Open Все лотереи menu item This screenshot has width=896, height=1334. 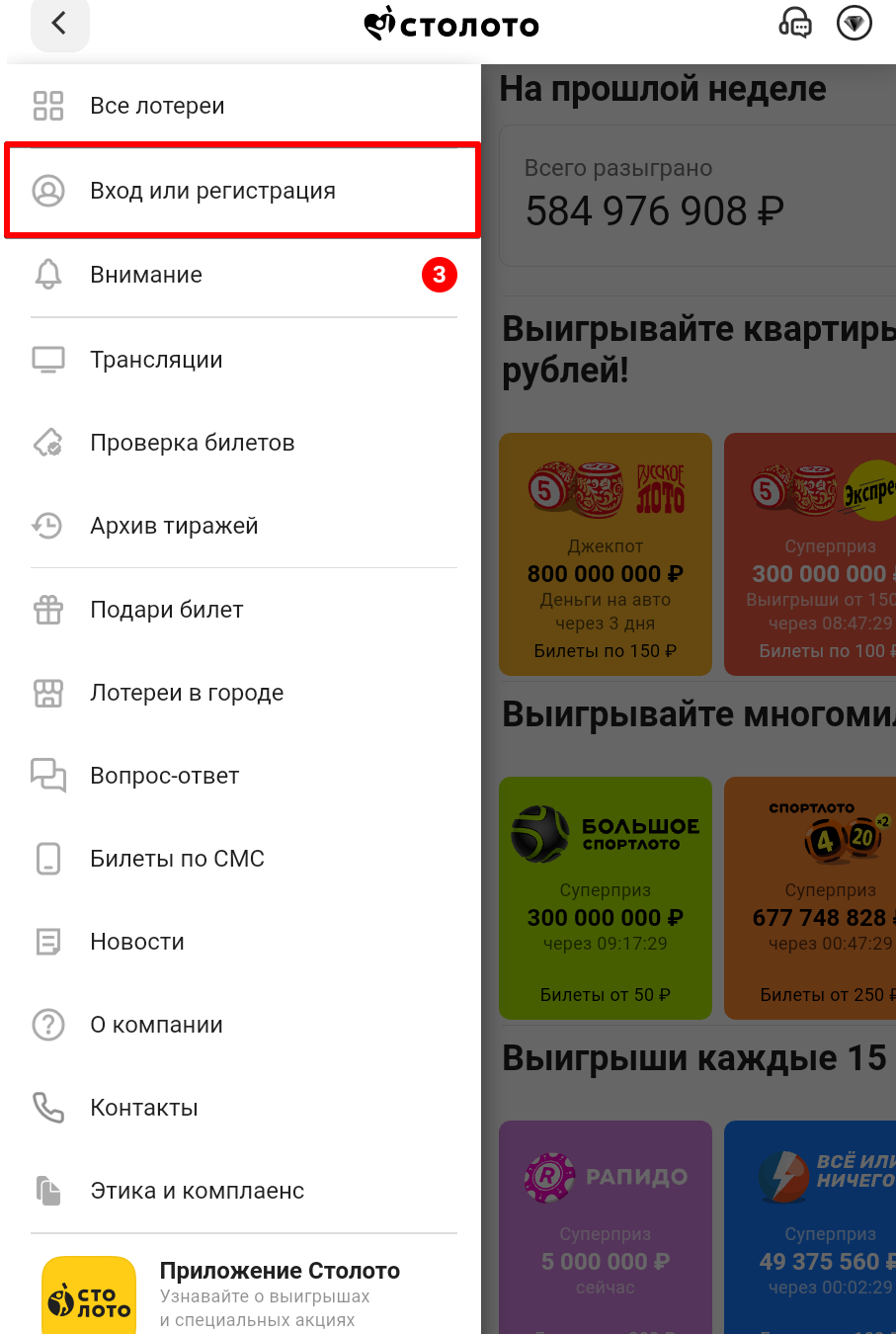click(x=244, y=106)
